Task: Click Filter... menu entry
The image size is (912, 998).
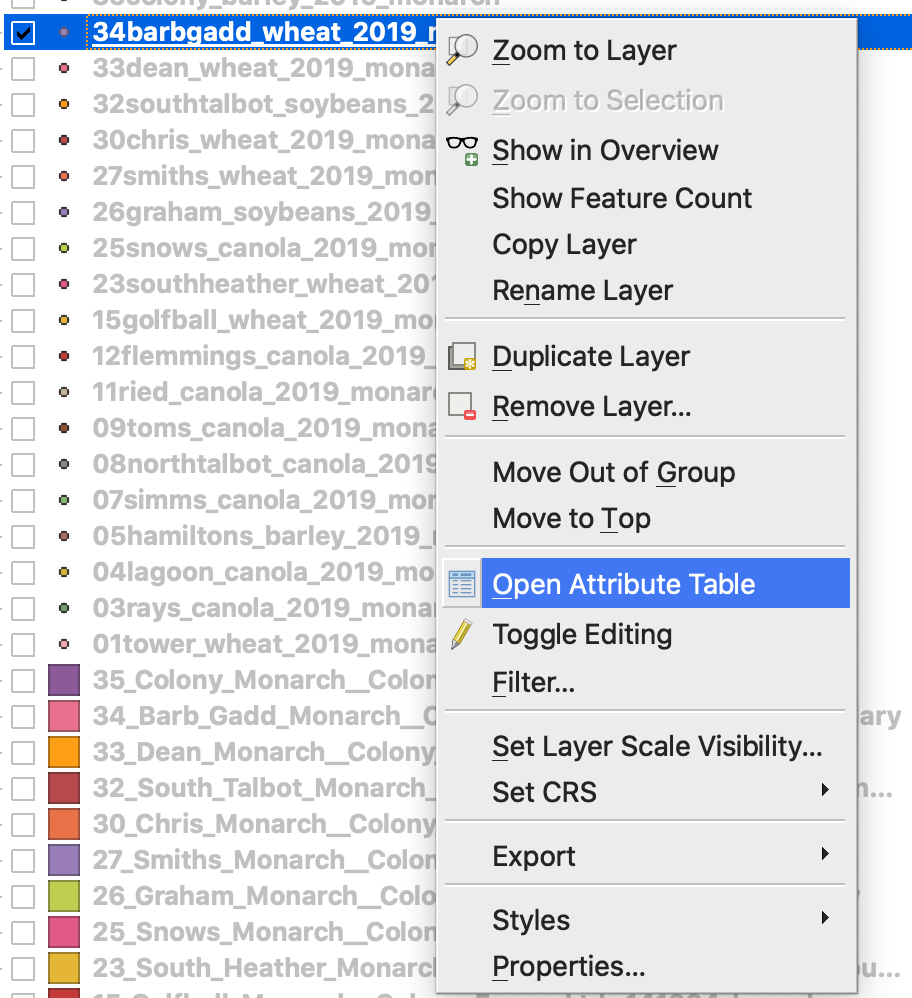Action: pos(533,683)
